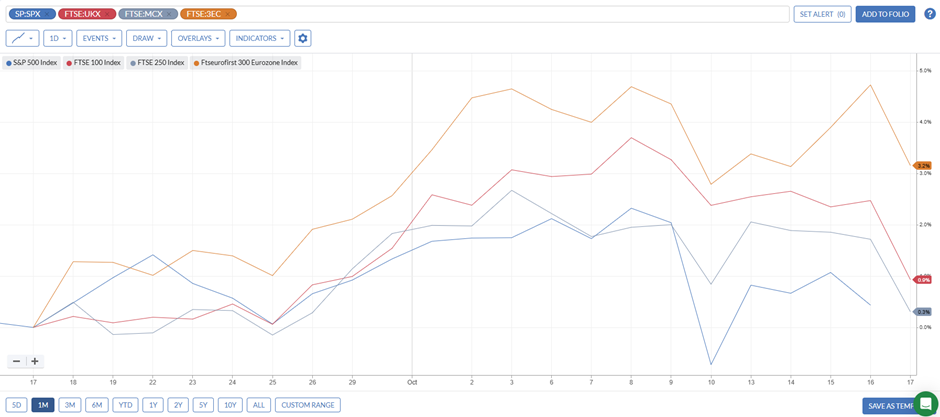Remove the FTSE:MCX ticker tag
The width and height of the screenshot is (940, 417).
tap(170, 14)
